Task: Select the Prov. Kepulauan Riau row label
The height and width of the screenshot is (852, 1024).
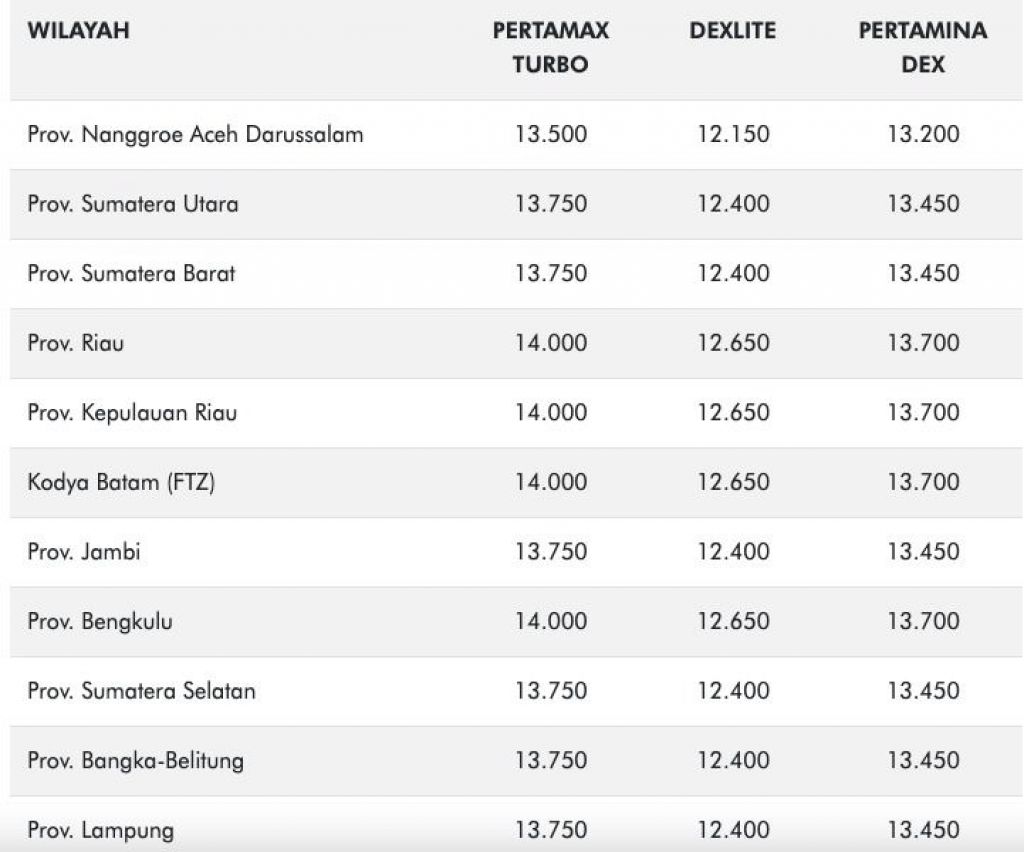Action: [132, 412]
